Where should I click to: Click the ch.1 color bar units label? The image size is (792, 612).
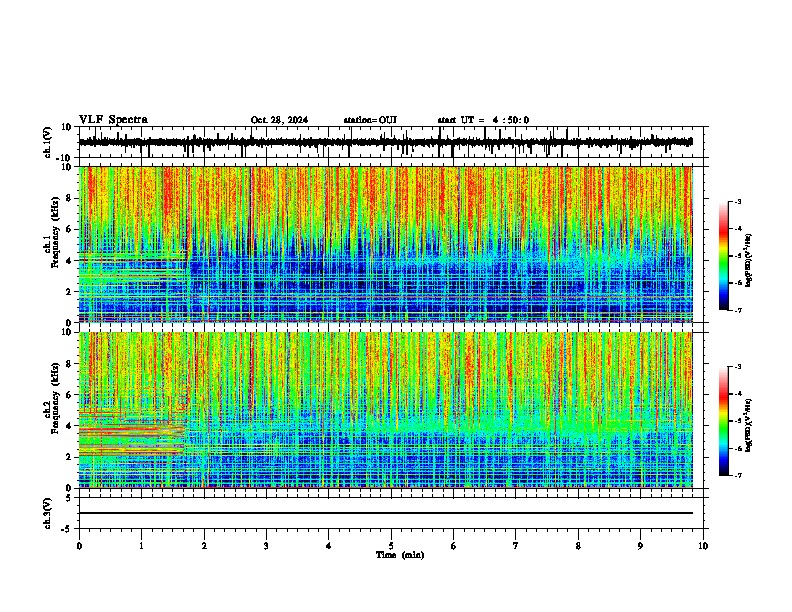(x=749, y=261)
